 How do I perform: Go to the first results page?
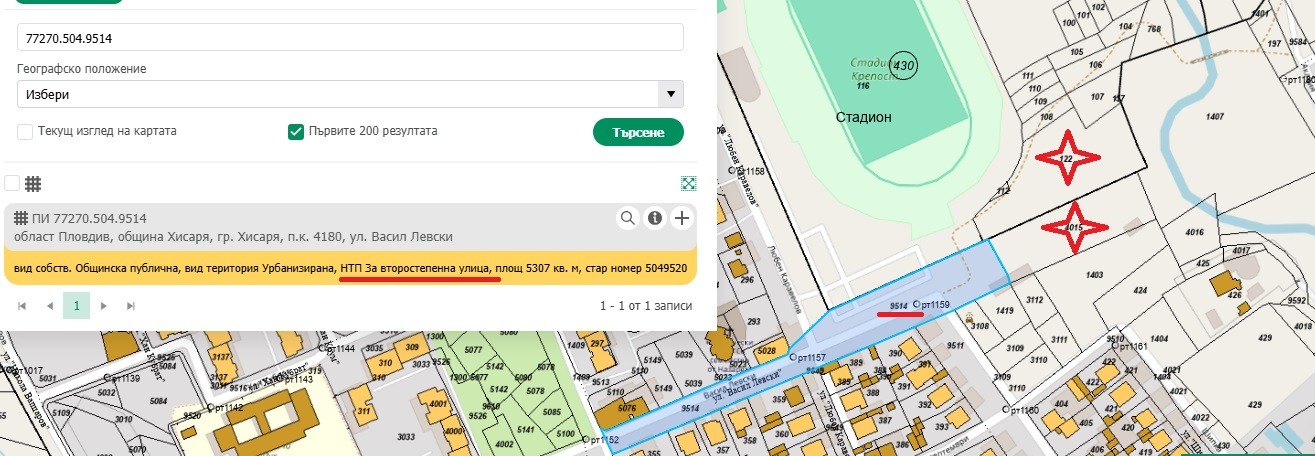point(23,305)
